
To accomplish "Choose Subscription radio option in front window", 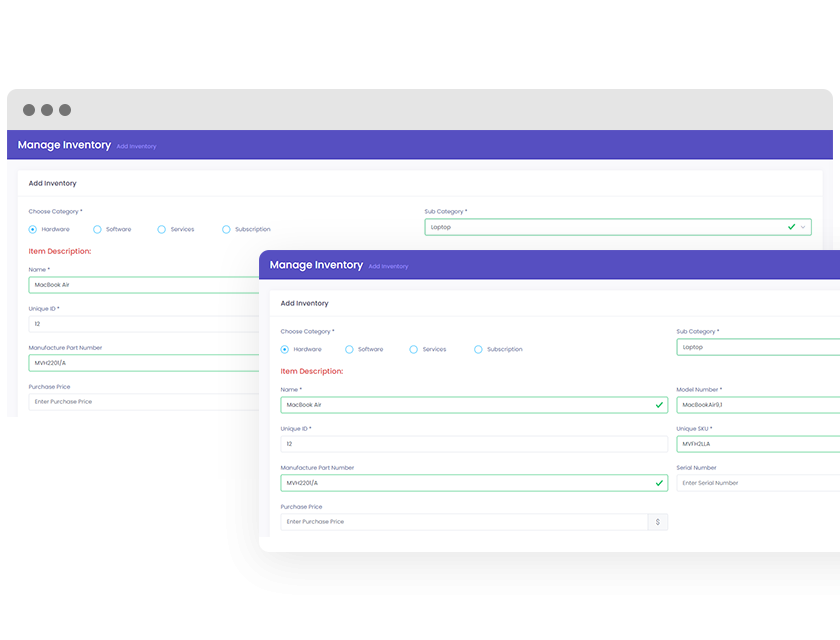I will point(478,349).
